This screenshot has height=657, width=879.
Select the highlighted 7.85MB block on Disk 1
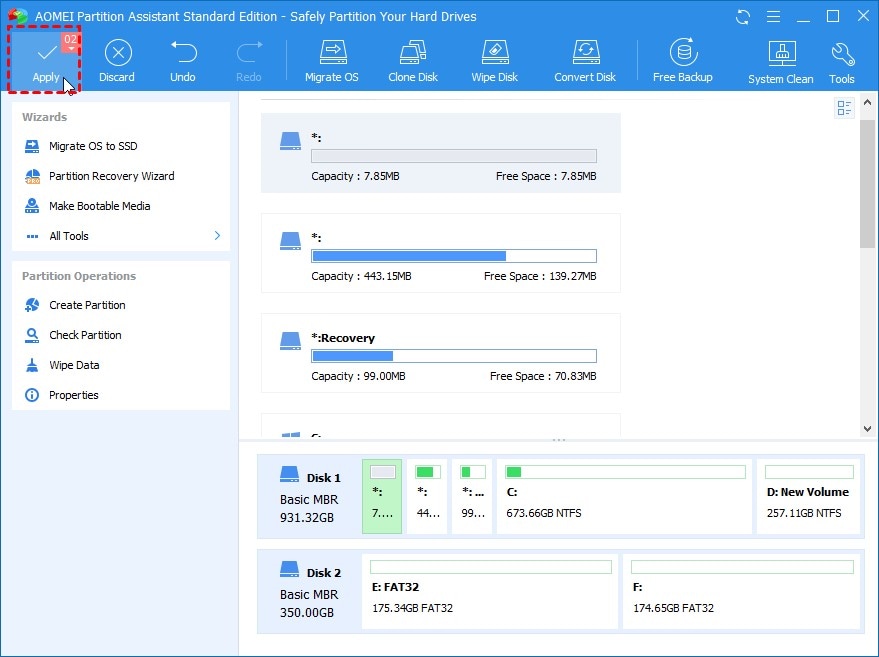382,496
